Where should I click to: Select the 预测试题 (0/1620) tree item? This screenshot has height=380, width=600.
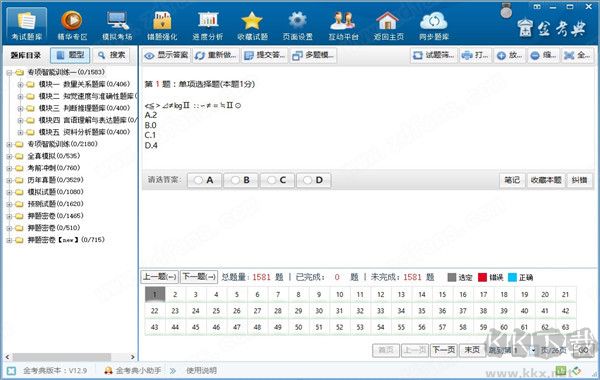tap(55, 204)
